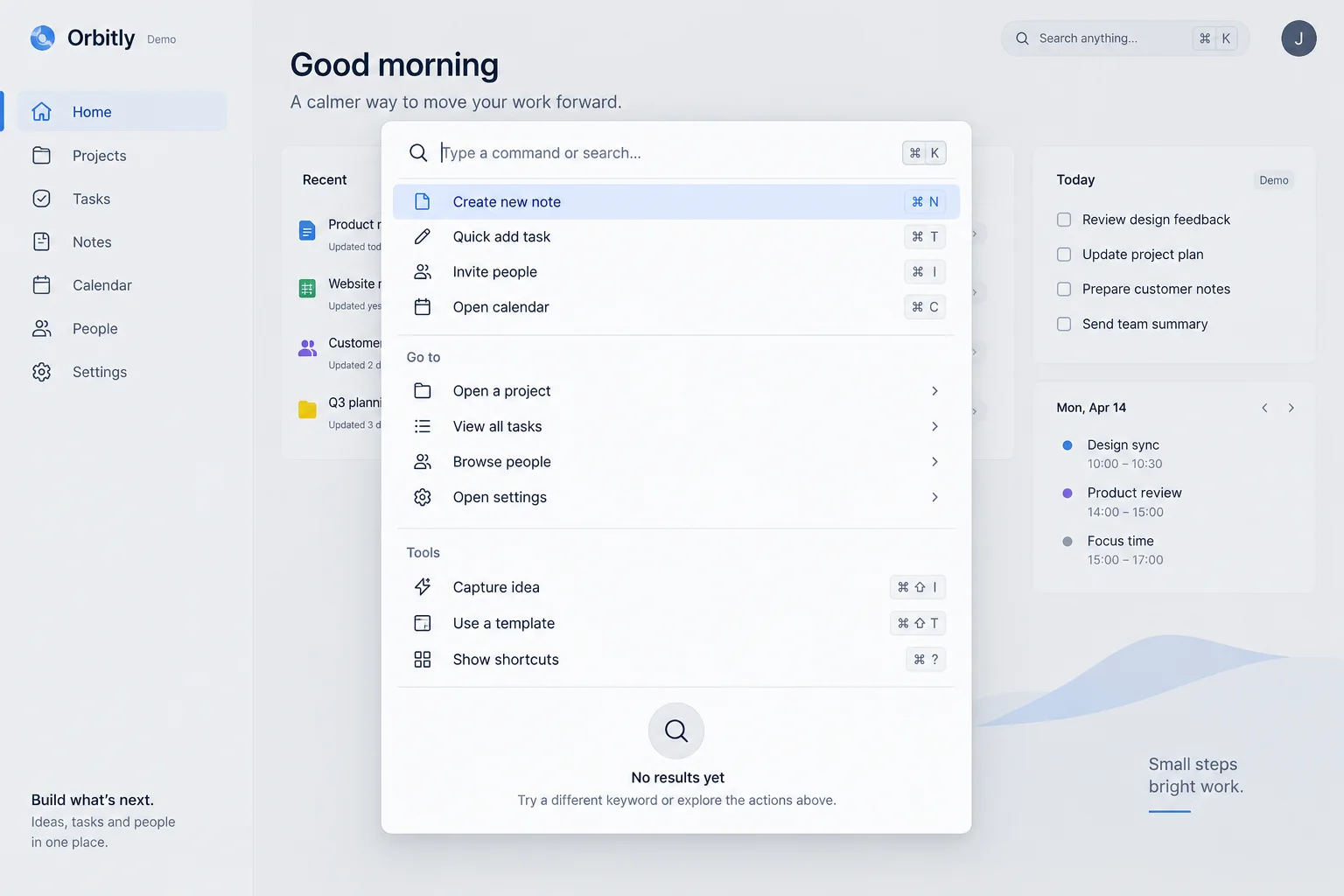Viewport: 1344px width, 896px height.
Task: Click the Capture idea lightning icon
Action: 423,587
